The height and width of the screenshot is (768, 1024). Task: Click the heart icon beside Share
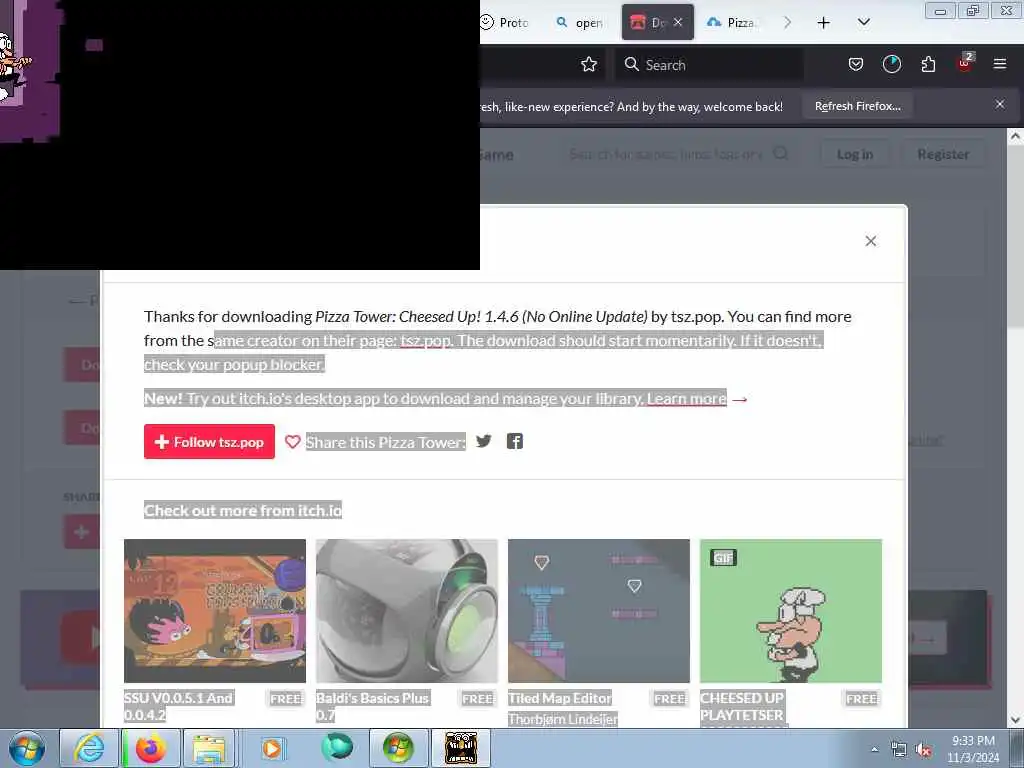click(x=293, y=442)
